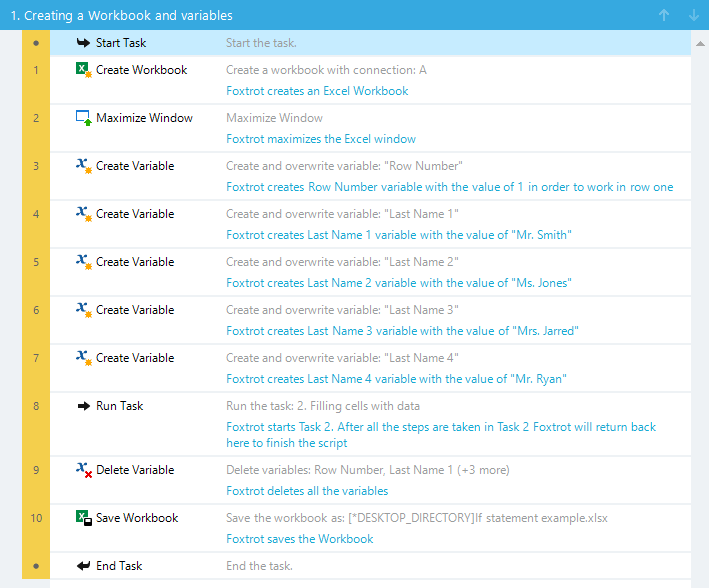Click comment with value "Mr. Ryan"
Viewport: 709px width, 588px height.
tap(396, 379)
